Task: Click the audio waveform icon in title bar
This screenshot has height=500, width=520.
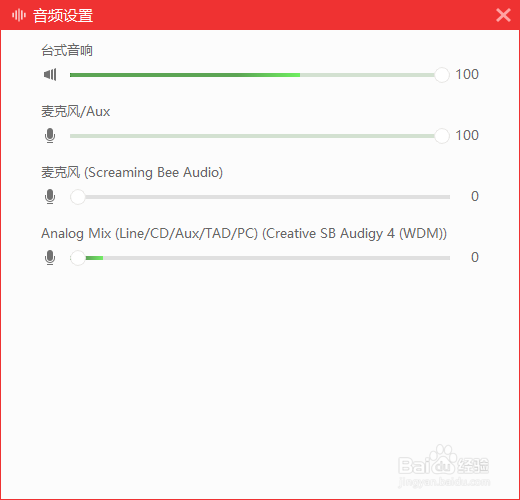Action: pos(19,15)
